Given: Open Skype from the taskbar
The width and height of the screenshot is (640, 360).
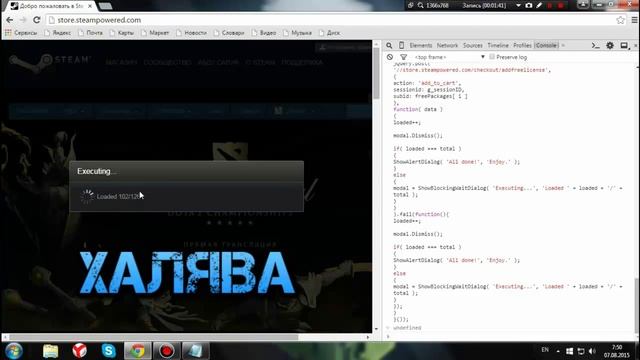Looking at the screenshot, I should pyautogui.click(x=109, y=351).
